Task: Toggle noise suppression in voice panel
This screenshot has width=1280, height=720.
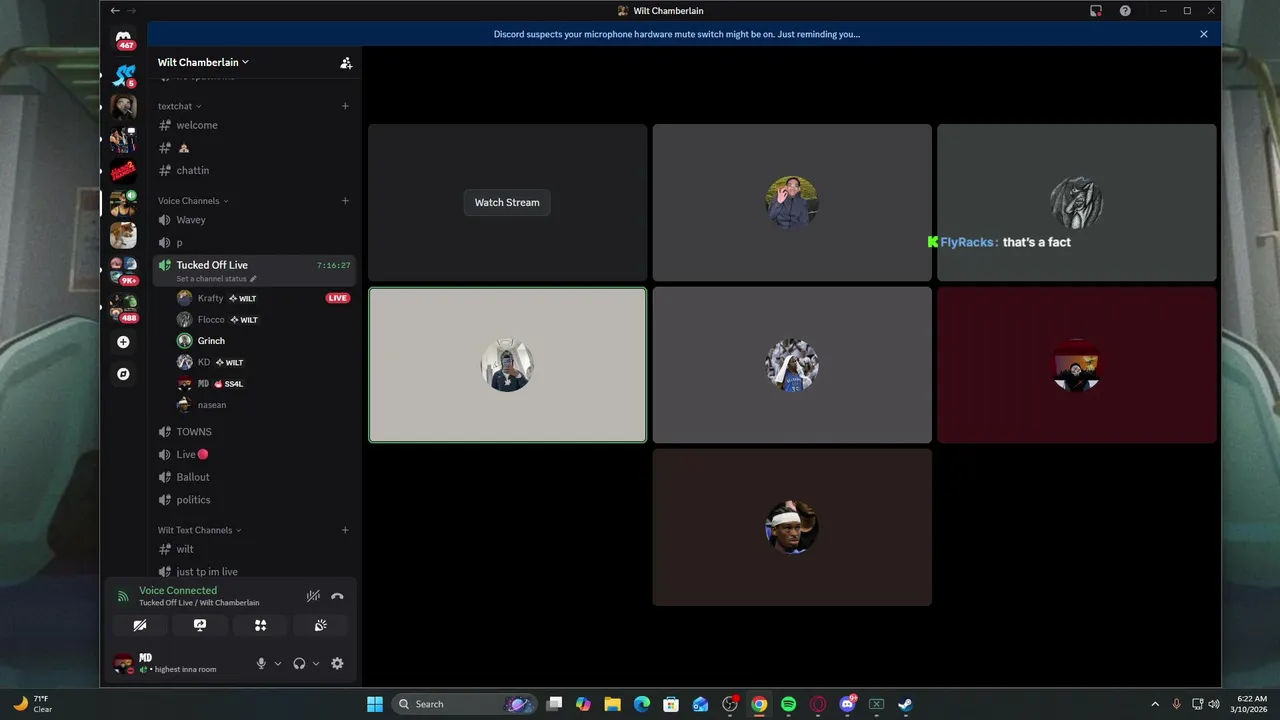Action: click(x=313, y=596)
